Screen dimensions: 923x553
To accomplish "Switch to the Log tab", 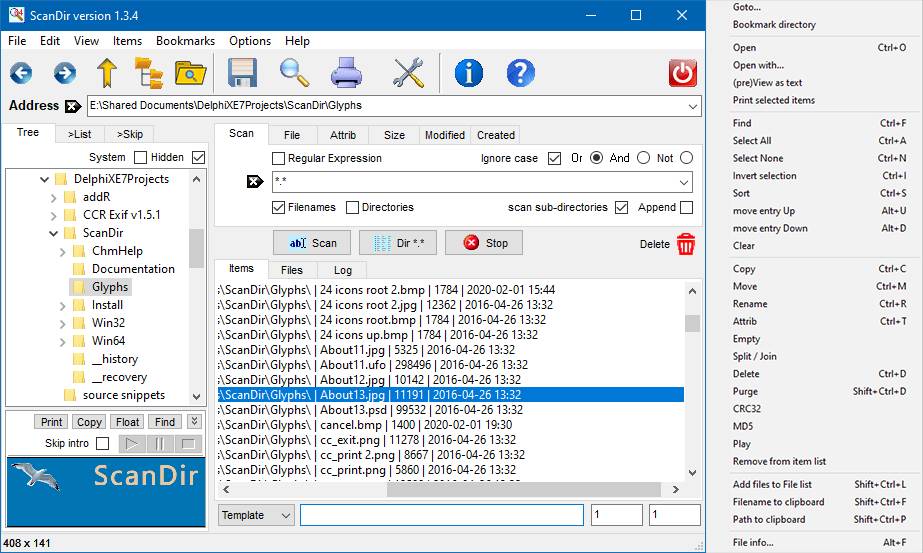I will click(343, 270).
